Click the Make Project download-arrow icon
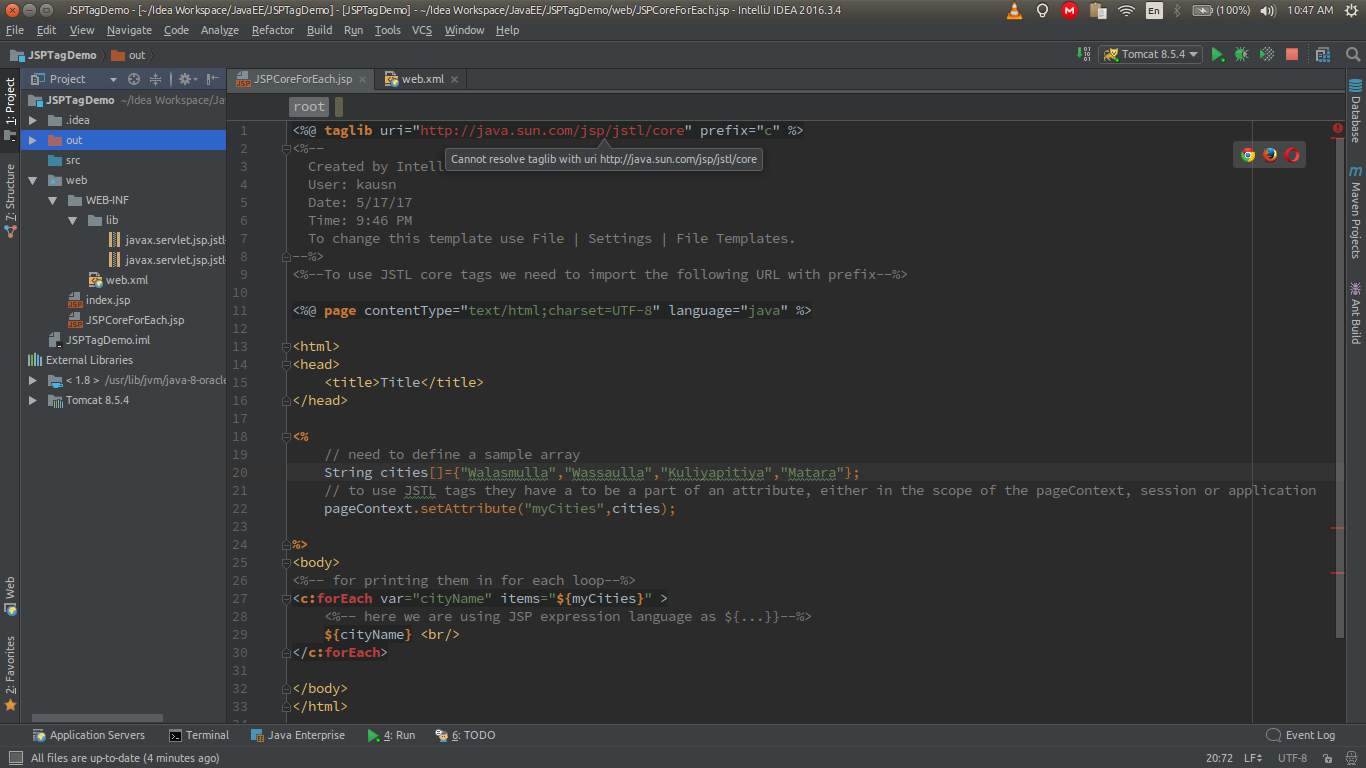The height and width of the screenshot is (768, 1366). (1084, 55)
